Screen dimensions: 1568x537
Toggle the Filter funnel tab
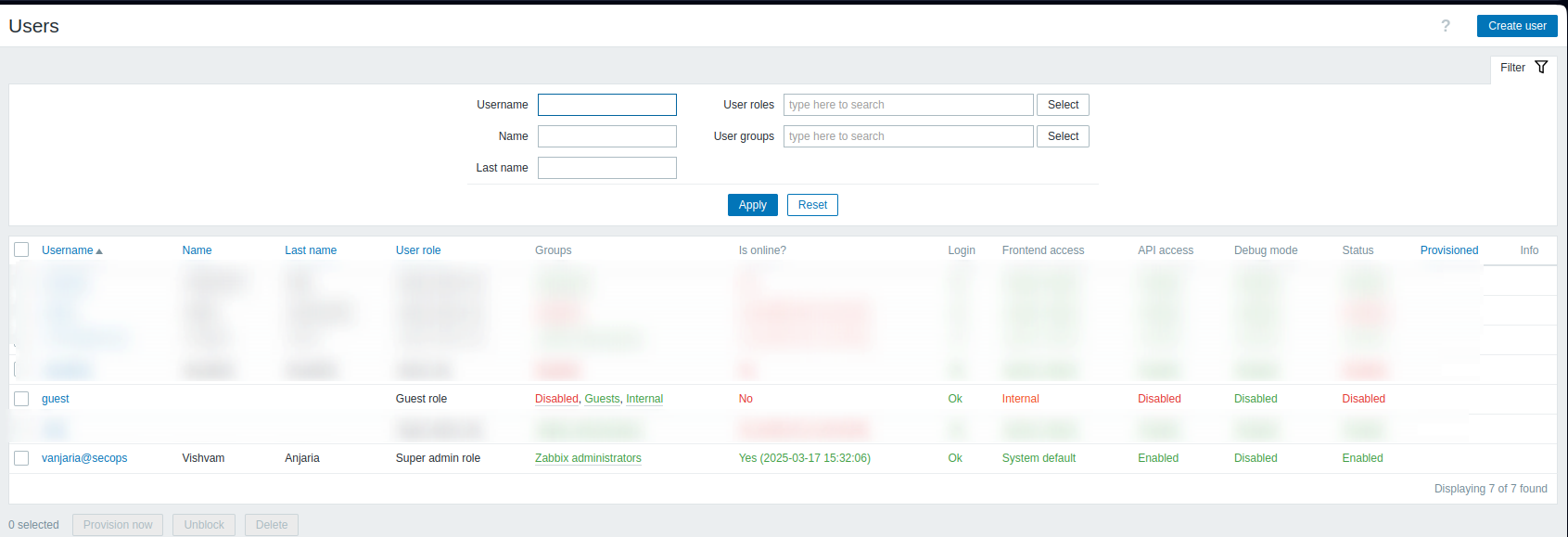1523,68
